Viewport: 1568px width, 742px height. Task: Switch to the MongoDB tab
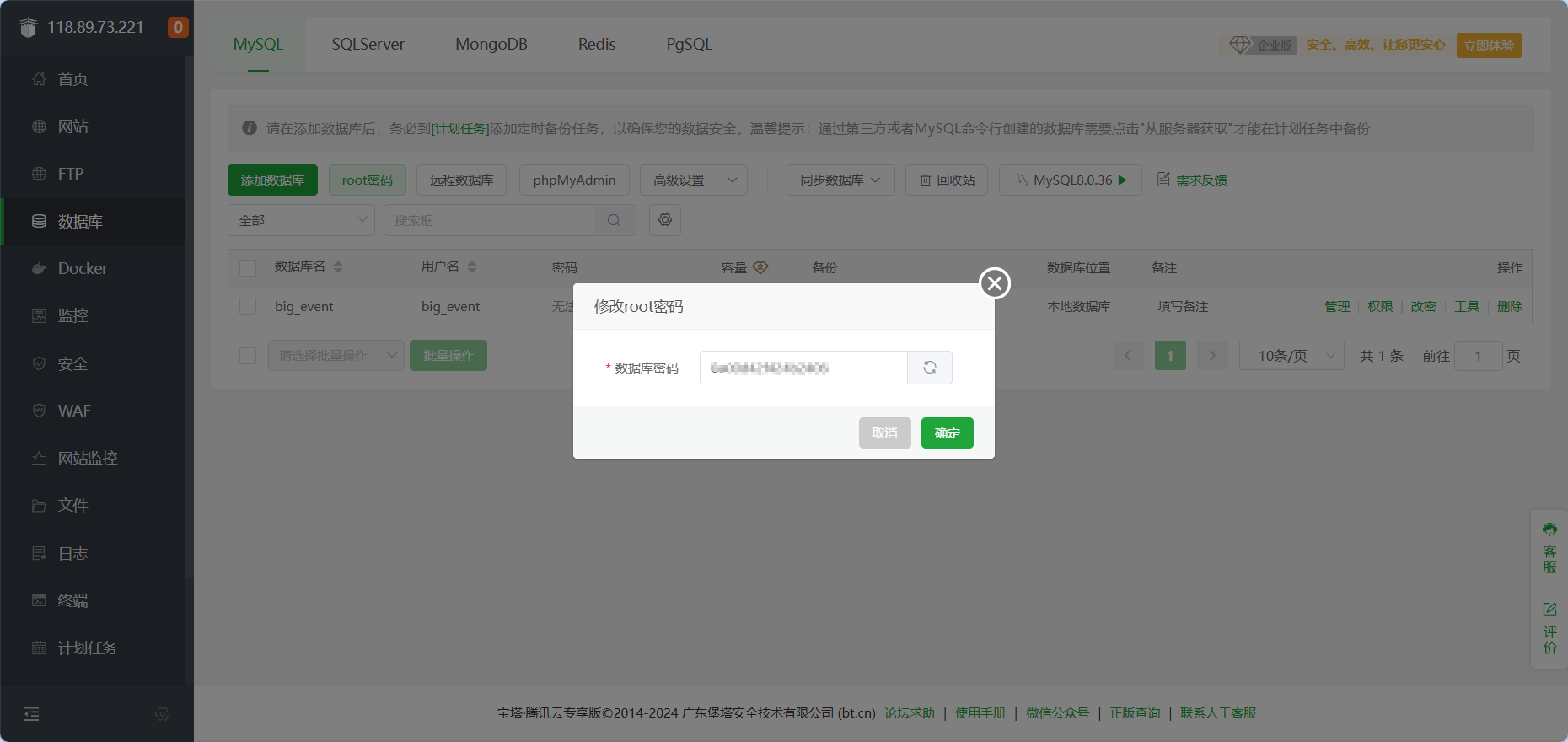pos(491,45)
